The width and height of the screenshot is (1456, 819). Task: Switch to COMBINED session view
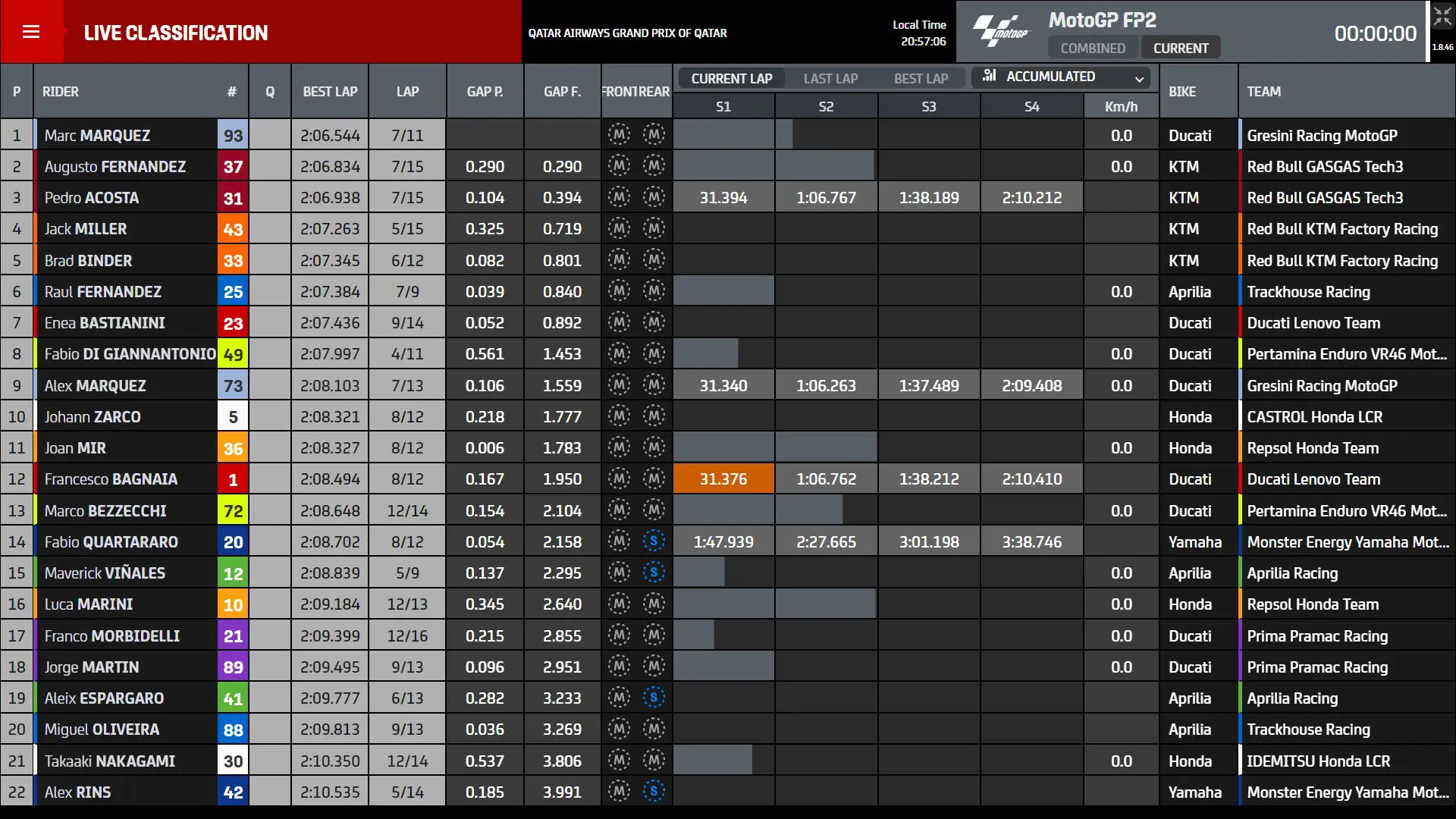tap(1093, 48)
